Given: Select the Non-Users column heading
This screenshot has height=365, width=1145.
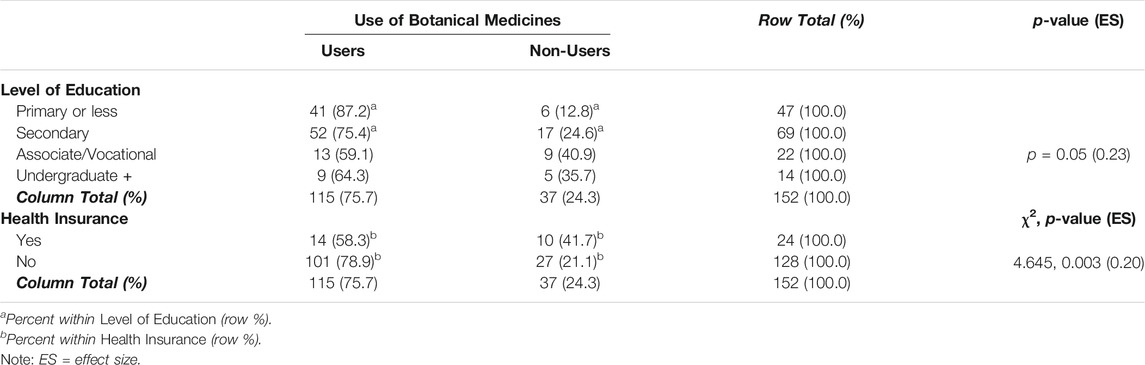Looking at the screenshot, I should coord(571,51).
